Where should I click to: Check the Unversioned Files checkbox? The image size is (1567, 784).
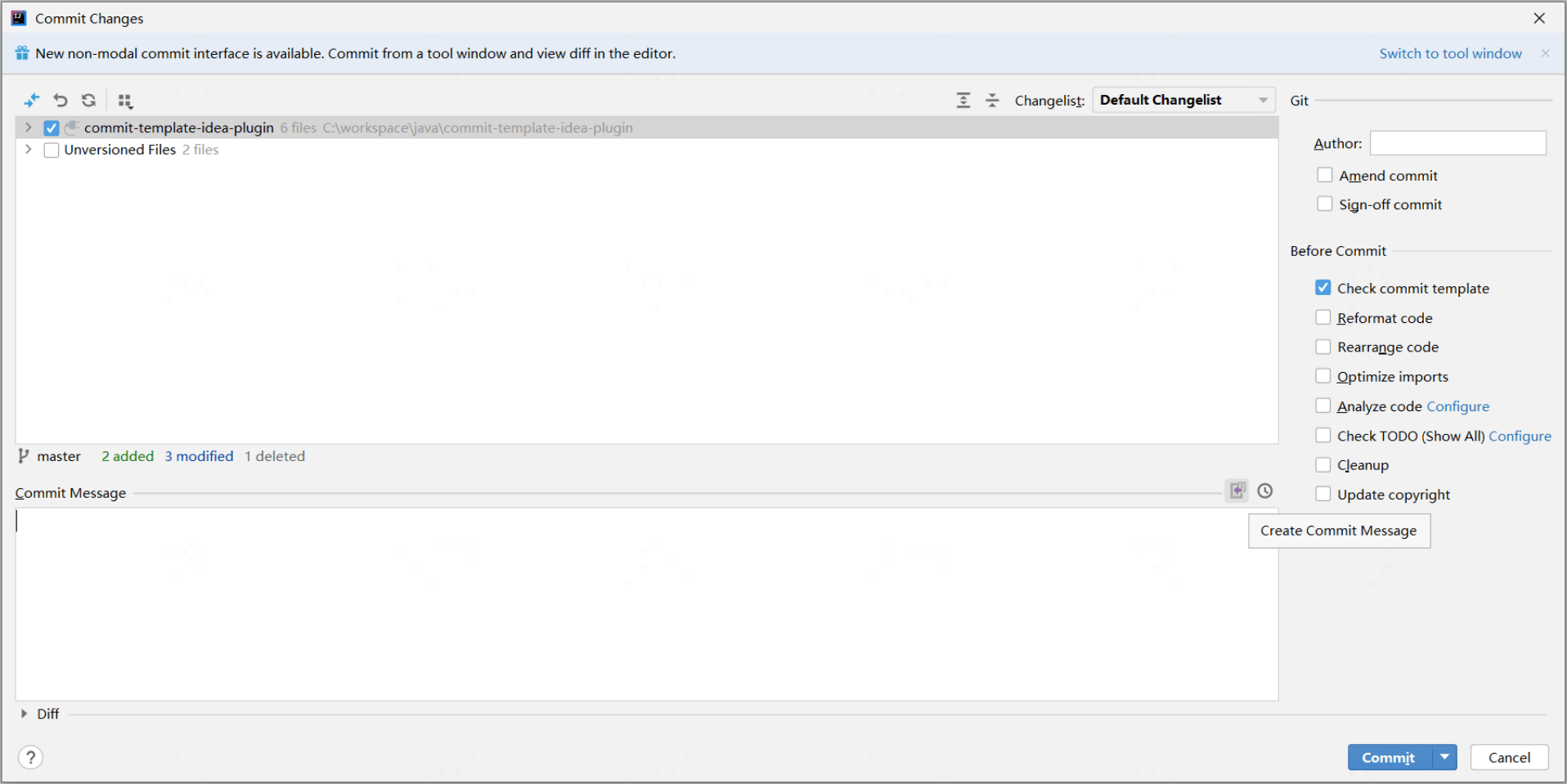click(52, 150)
